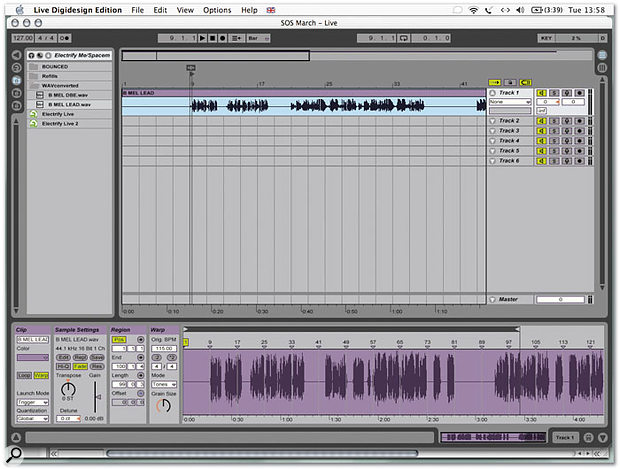This screenshot has height=469, width=620.
Task: Collapse the WAVconverted folder
Action: (x=70, y=85)
